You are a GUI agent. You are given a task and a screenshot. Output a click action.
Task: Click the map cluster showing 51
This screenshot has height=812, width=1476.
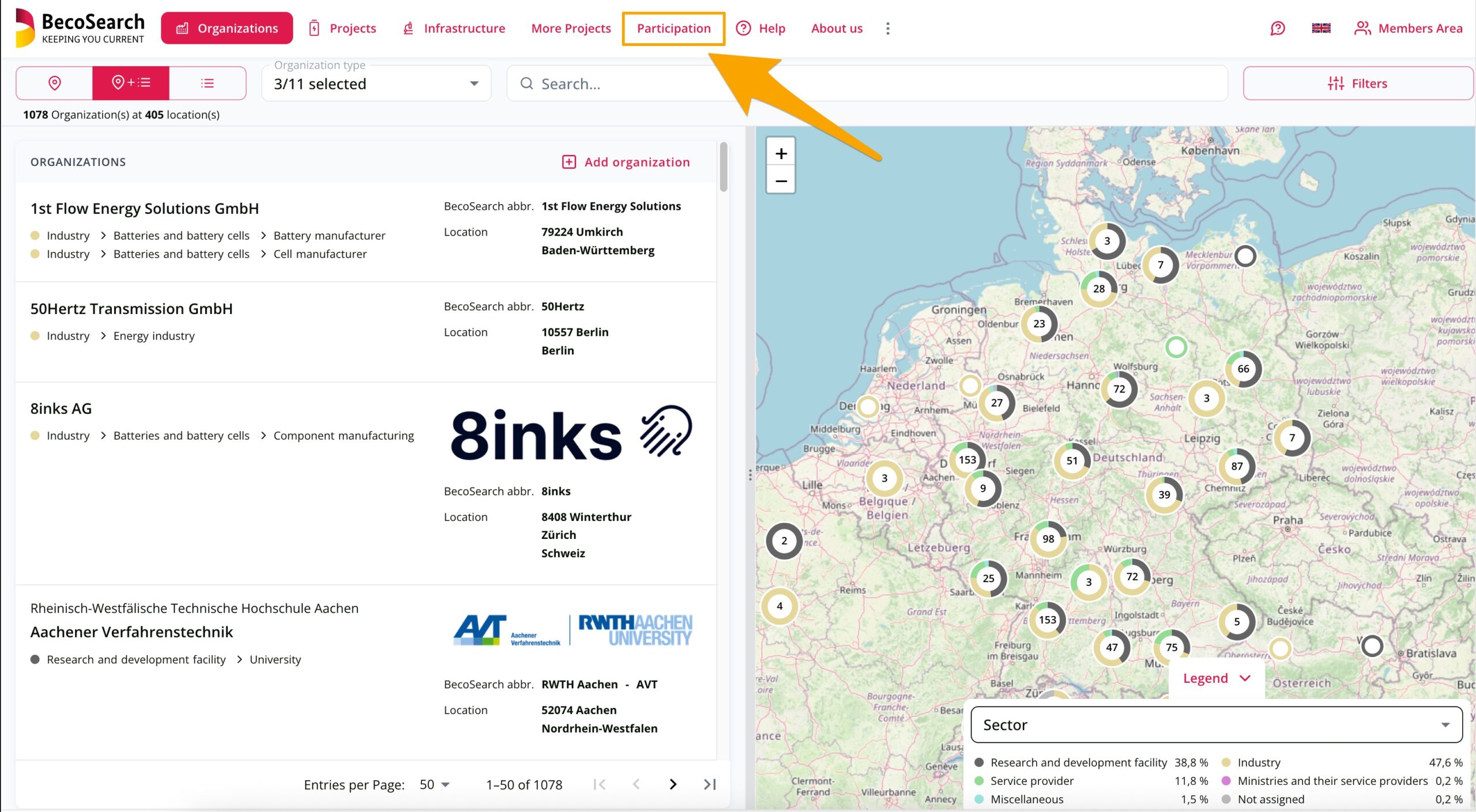coord(1071,460)
